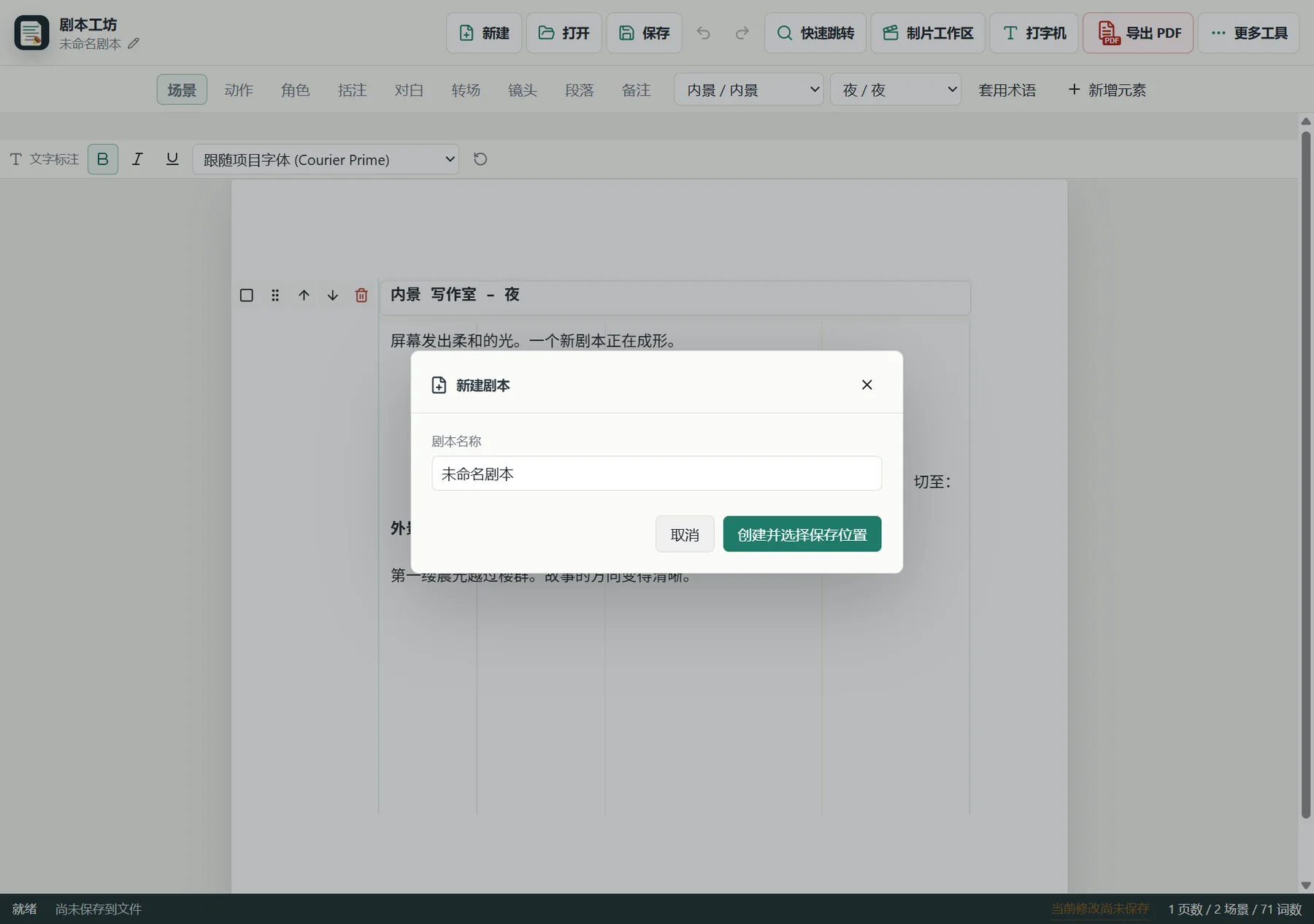Select the 转场 element tab
Image resolution: width=1314 pixels, height=924 pixels.
466,90
